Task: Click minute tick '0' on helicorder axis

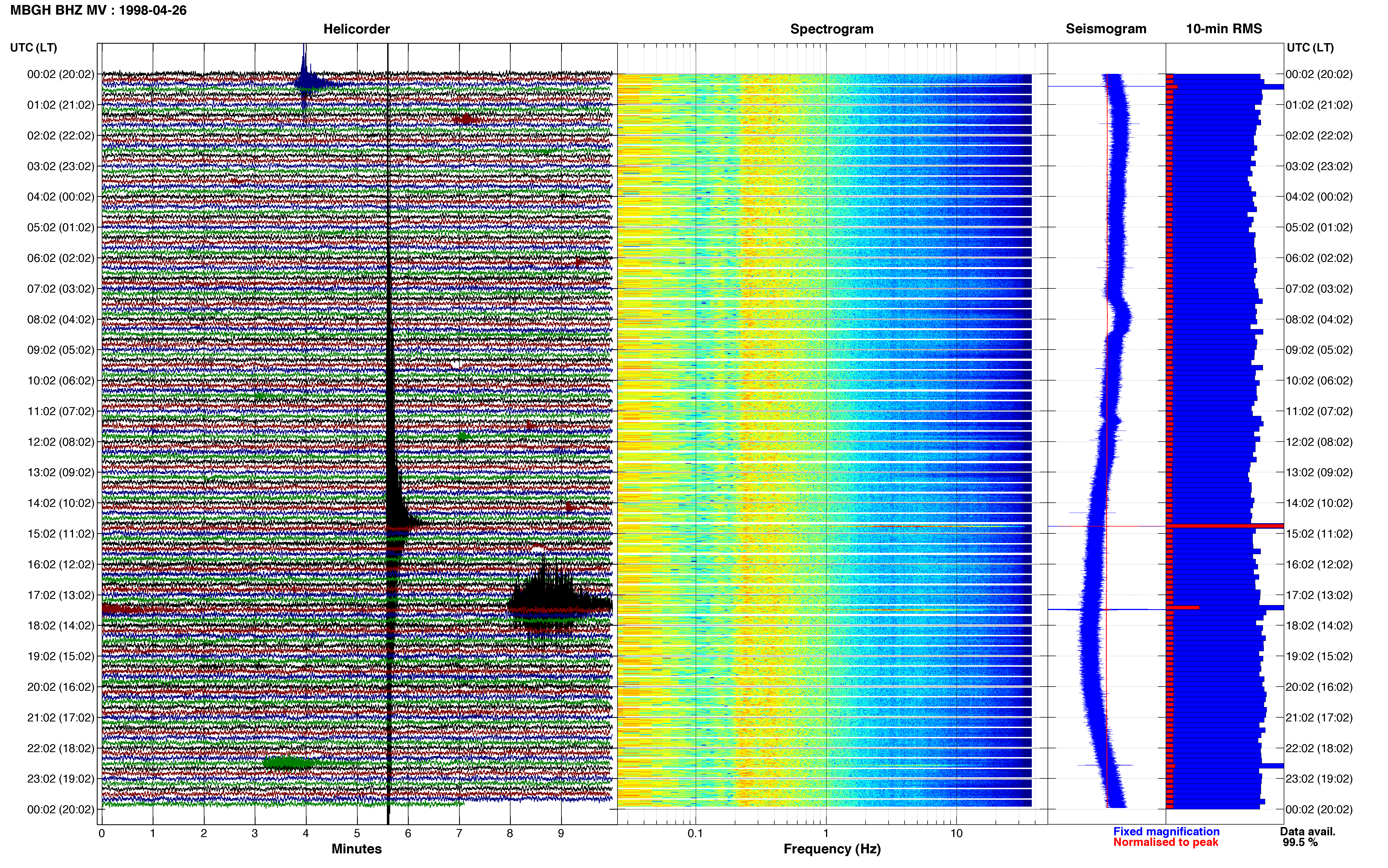Action: click(x=101, y=833)
